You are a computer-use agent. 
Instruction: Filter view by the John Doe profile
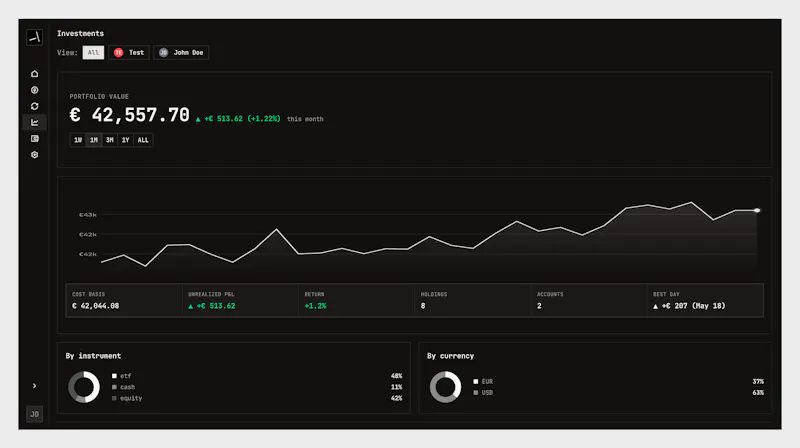pos(181,53)
